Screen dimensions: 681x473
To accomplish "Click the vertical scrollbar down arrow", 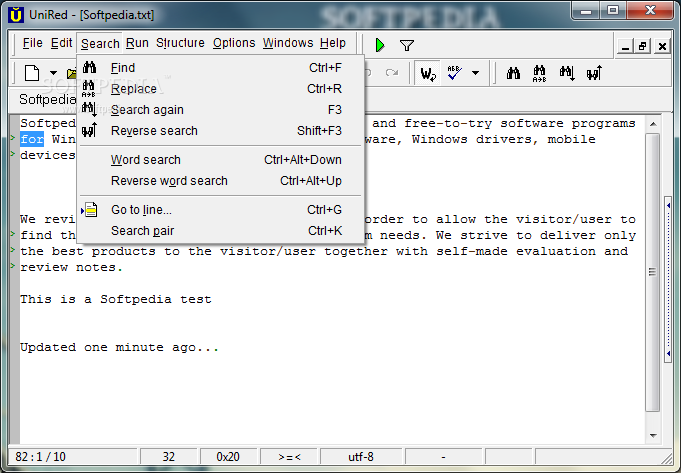I will (653, 435).
